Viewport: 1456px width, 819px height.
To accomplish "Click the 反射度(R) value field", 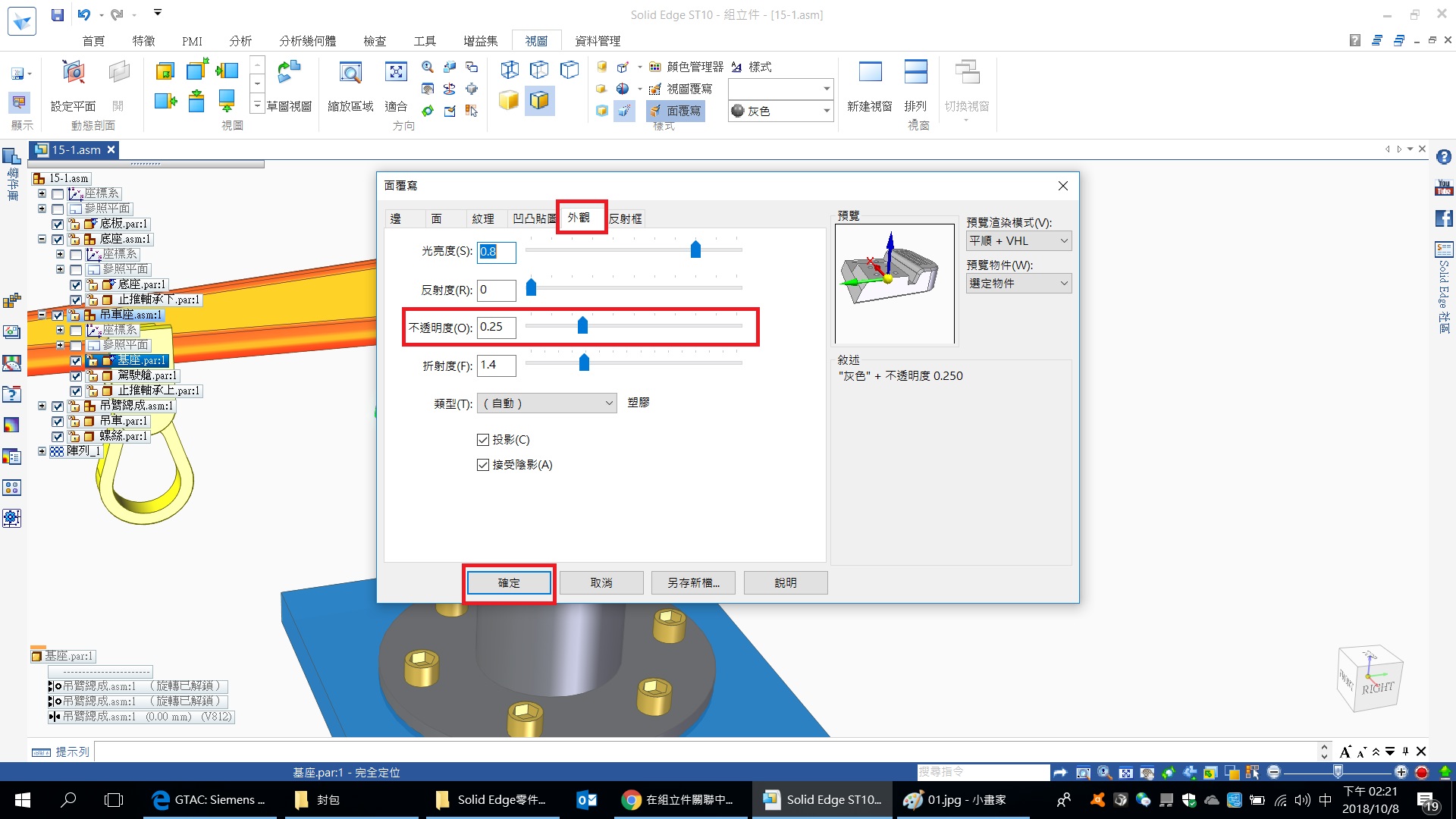I will pos(497,290).
